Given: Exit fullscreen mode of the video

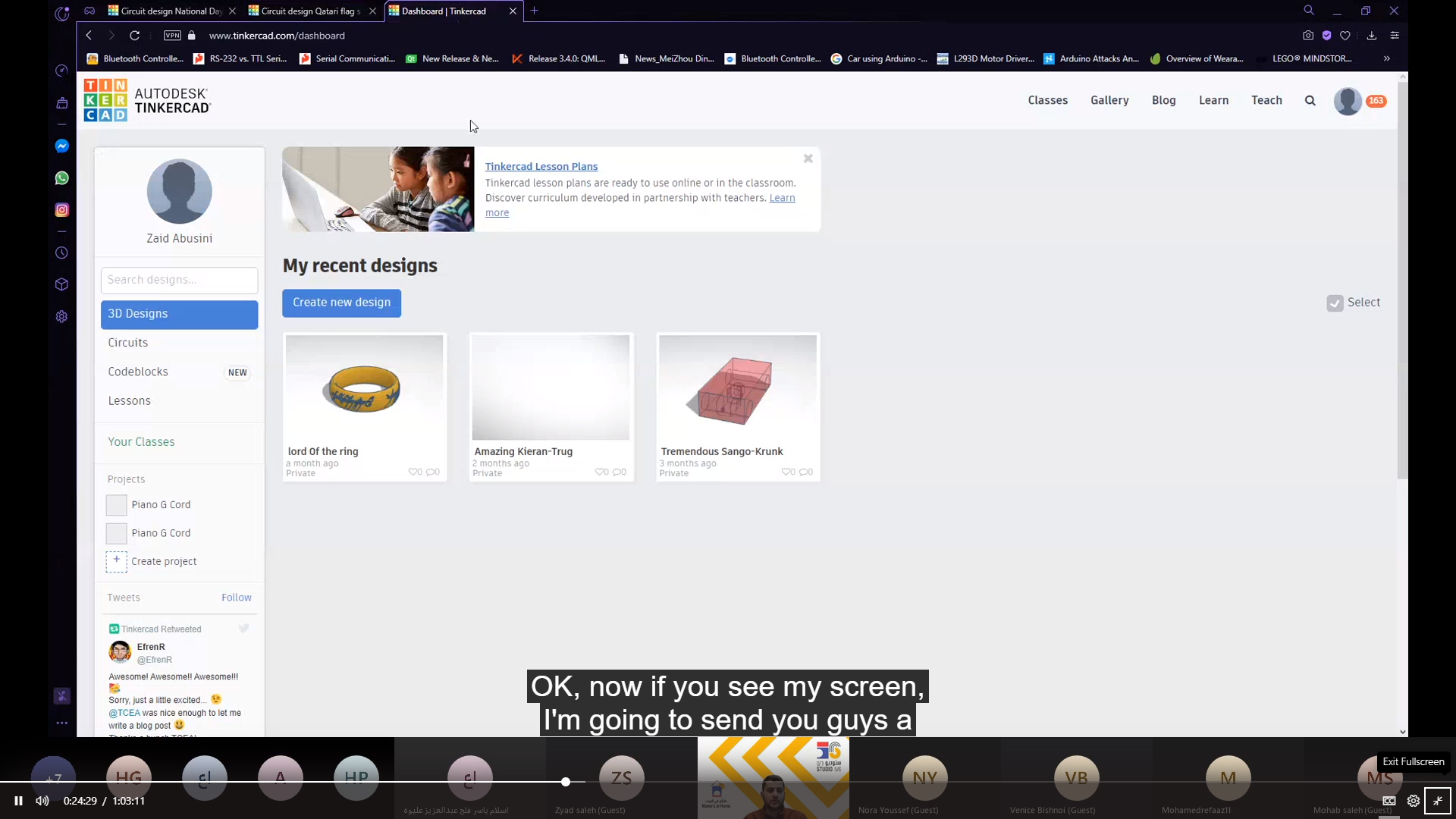Looking at the screenshot, I should pos(1438,801).
